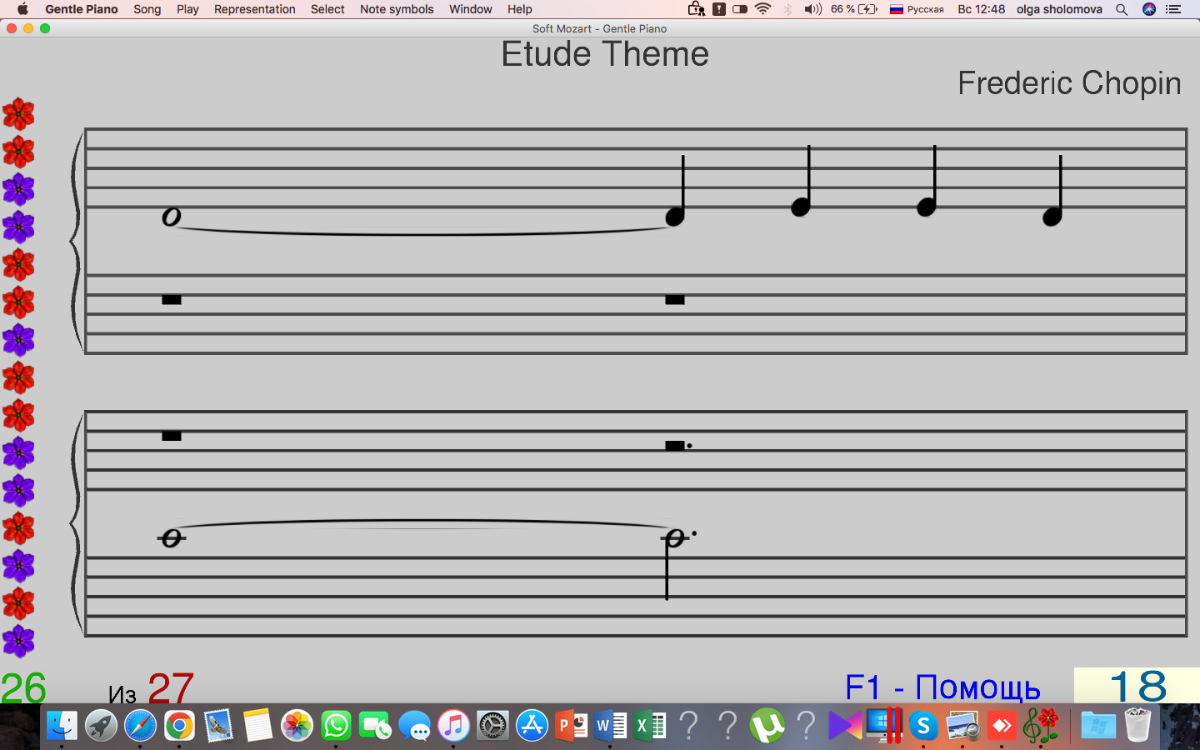Open Google Chrome from the Dock
The image size is (1200, 750).
point(179,725)
